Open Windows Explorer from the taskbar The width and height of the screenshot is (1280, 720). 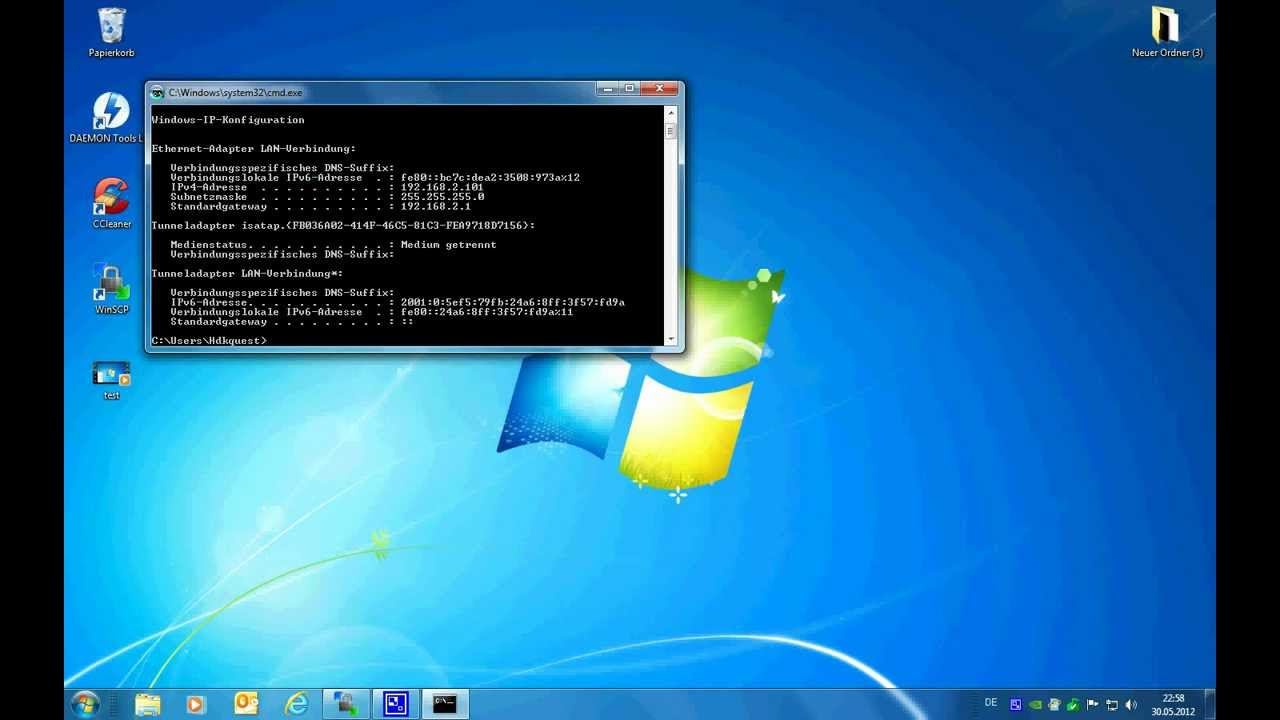pos(147,704)
